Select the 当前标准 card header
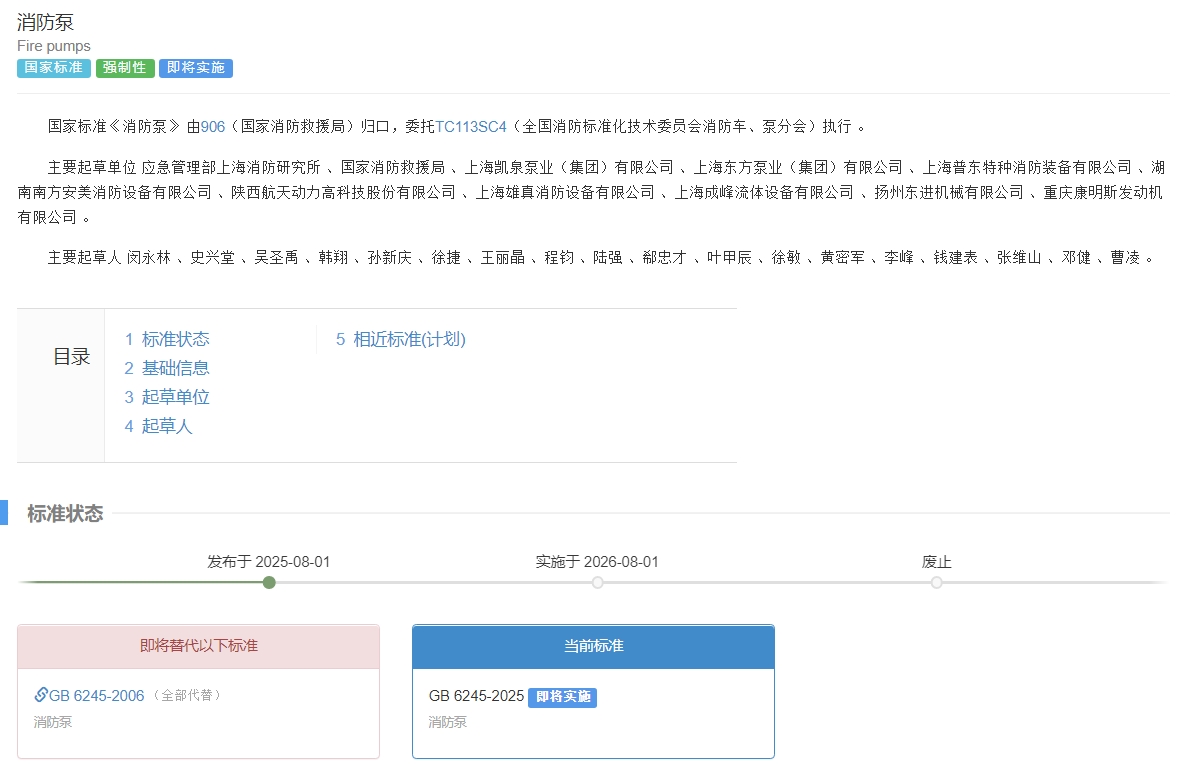Screen dimensions: 1180x764 (x=593, y=647)
